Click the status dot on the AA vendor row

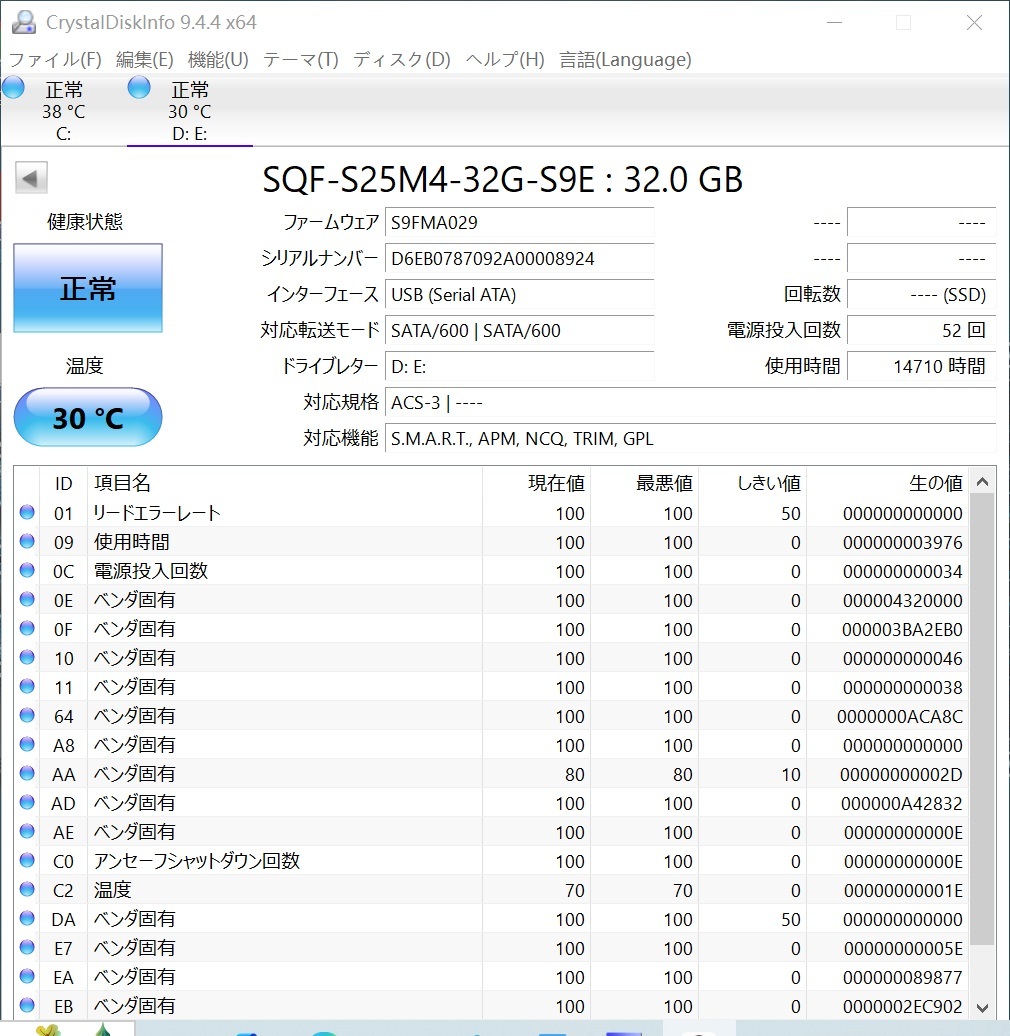(26, 773)
